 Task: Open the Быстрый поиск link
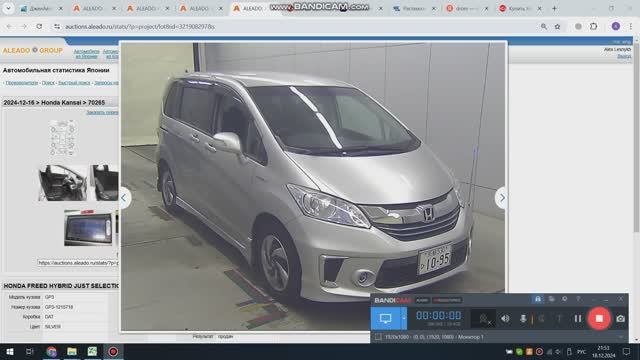pos(74,83)
